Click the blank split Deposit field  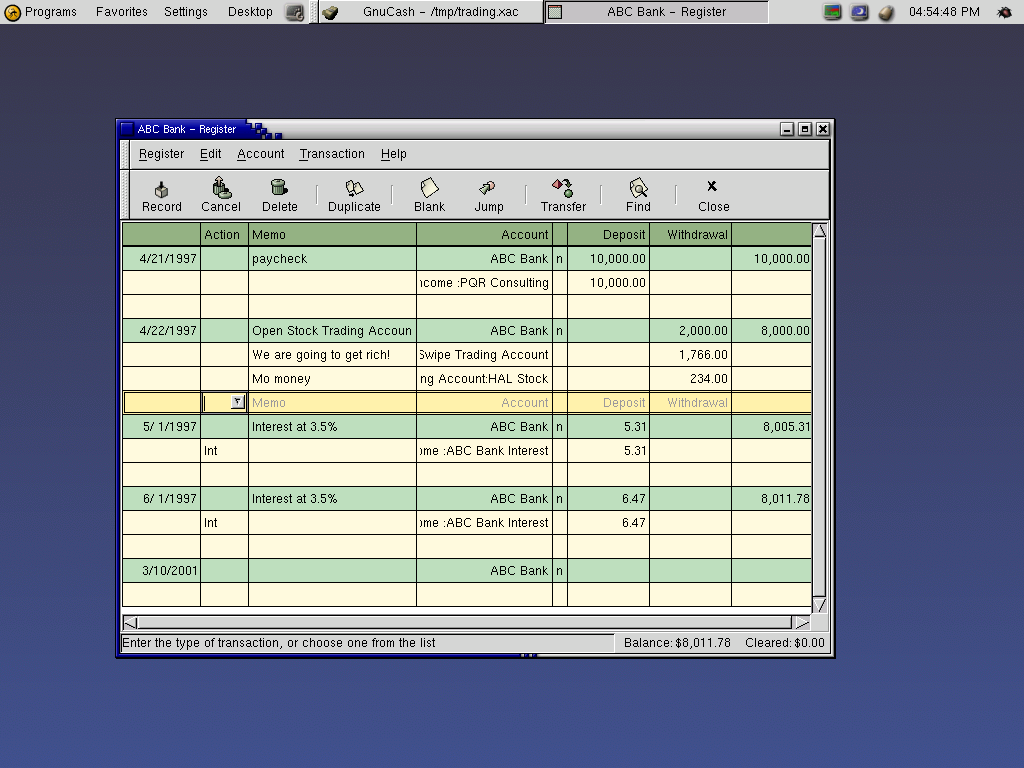coord(608,402)
